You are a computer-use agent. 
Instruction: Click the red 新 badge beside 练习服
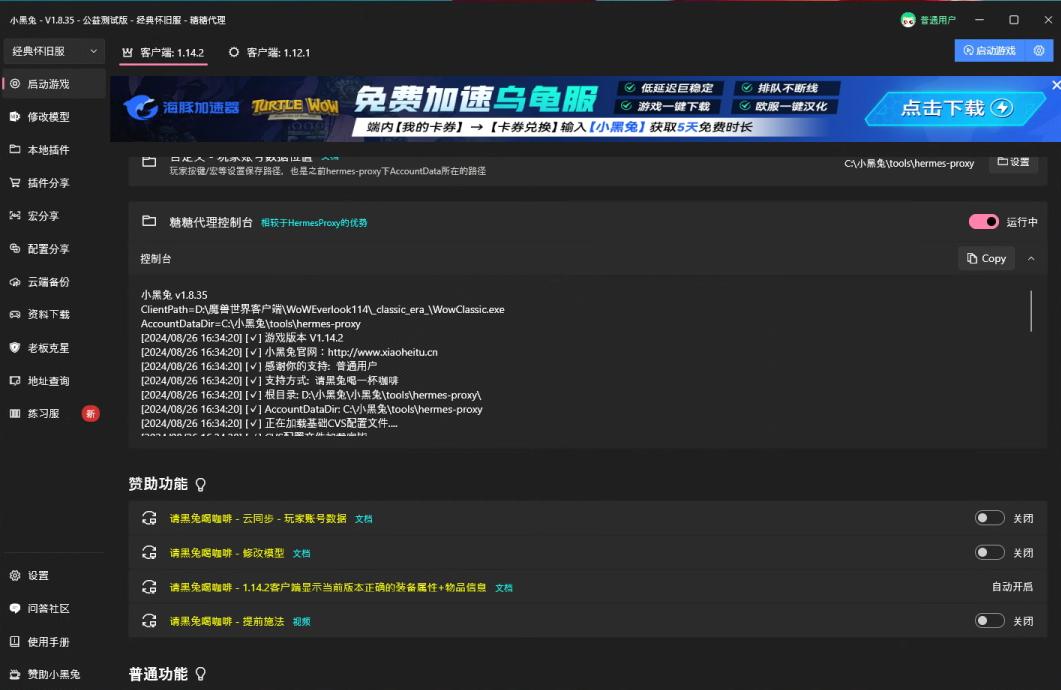pos(90,413)
